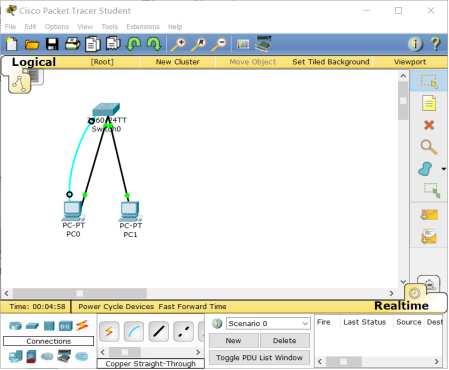Click the information icon beside Scenario 0

[x=217, y=323]
